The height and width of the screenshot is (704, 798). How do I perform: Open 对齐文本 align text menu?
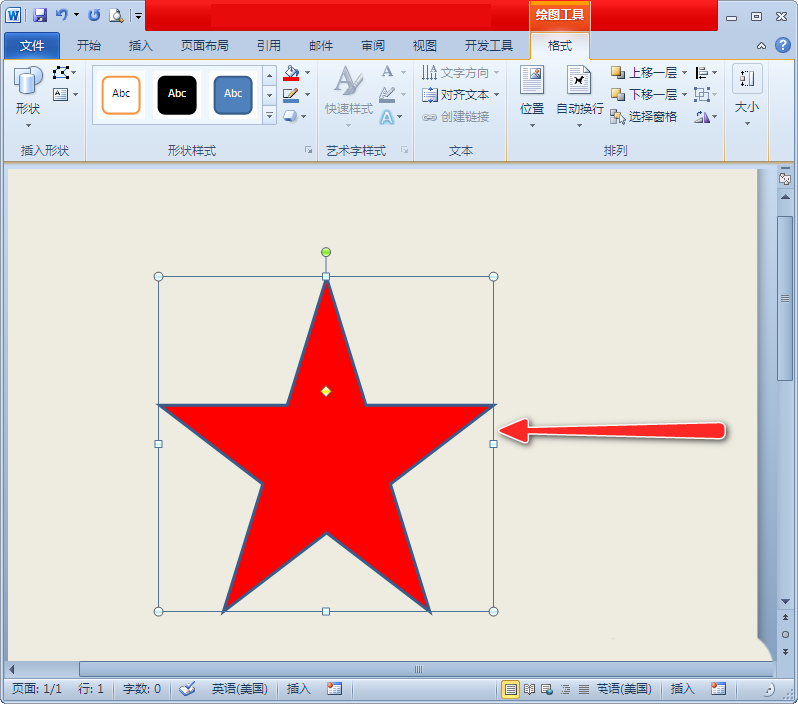coord(460,95)
